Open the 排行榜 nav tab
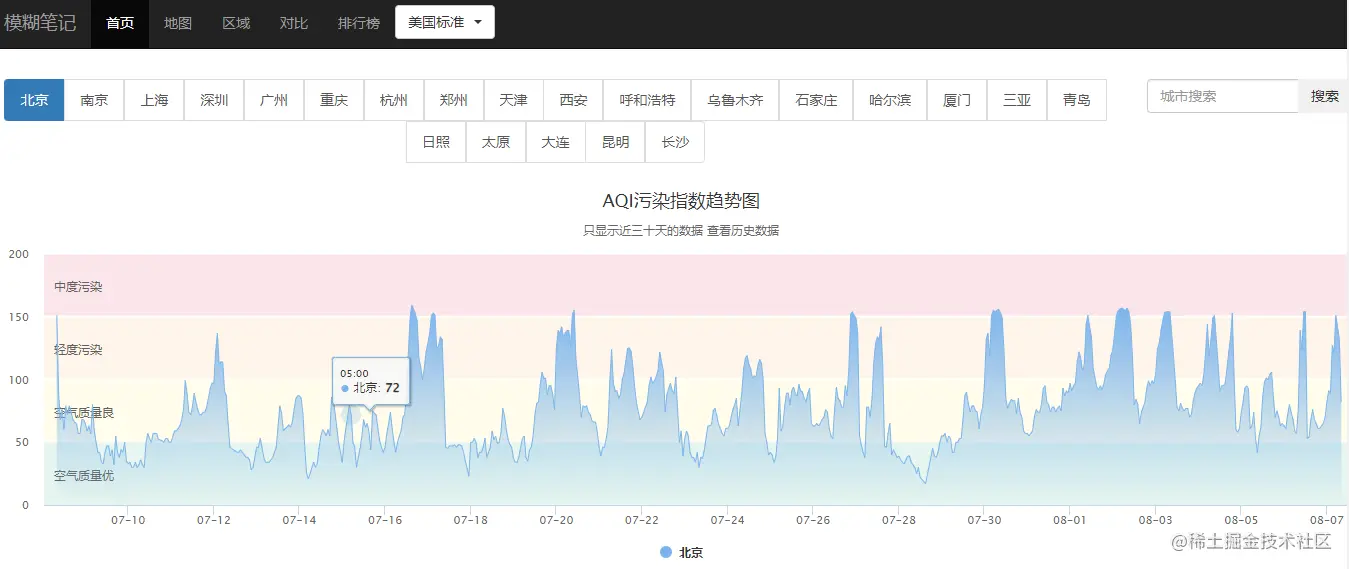 pyautogui.click(x=359, y=23)
